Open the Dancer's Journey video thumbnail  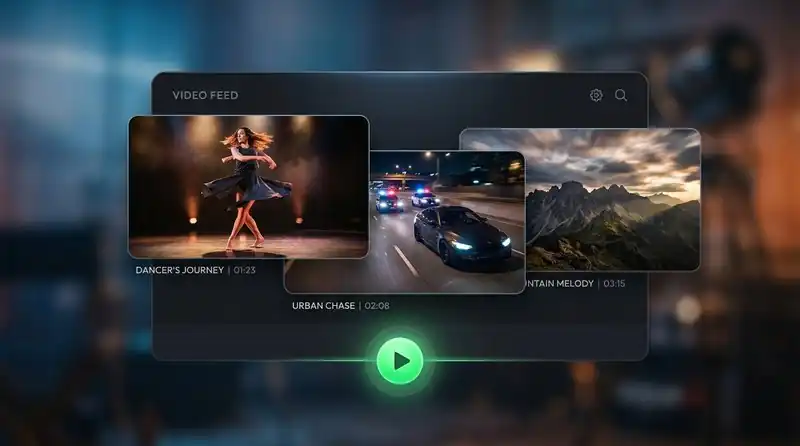(248, 187)
